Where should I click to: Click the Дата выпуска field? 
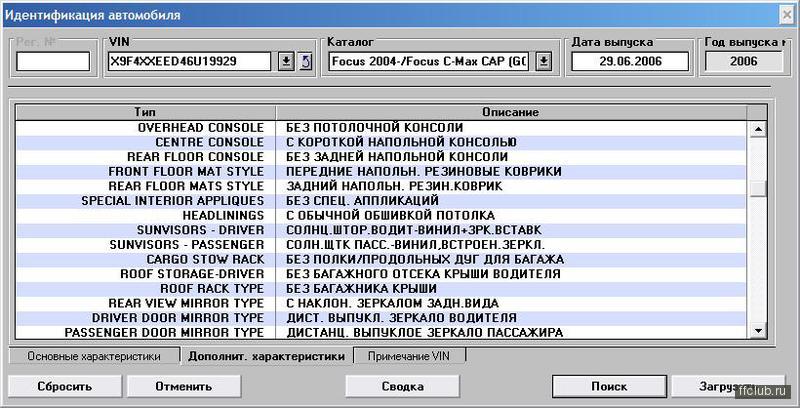pos(630,62)
